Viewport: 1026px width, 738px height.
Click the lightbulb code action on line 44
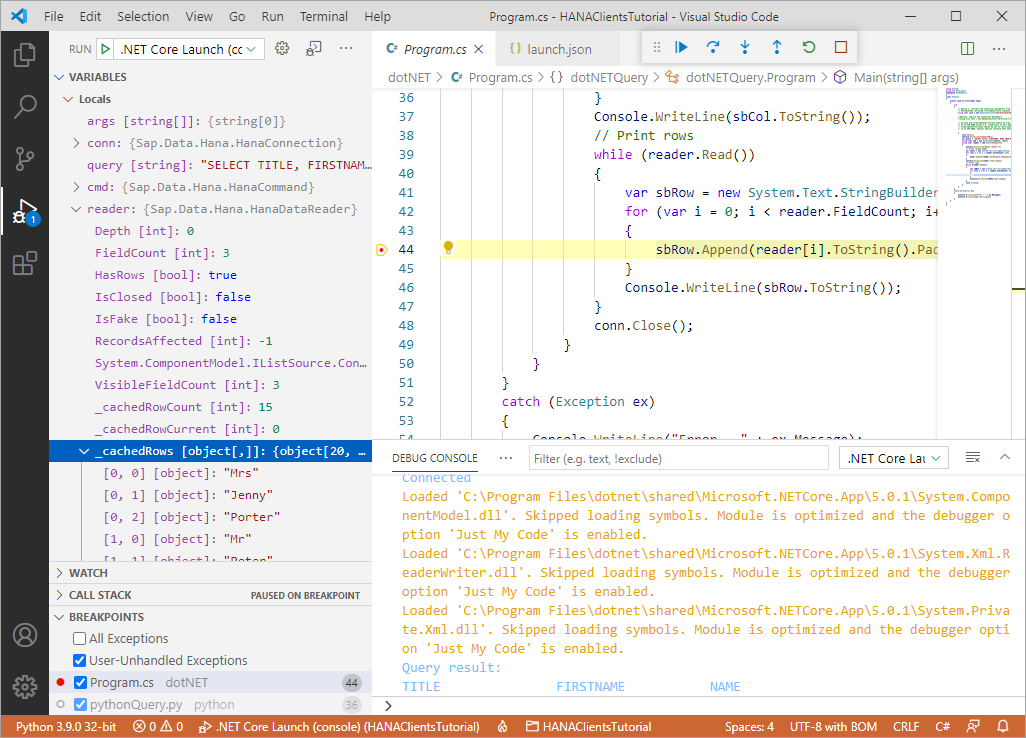click(x=448, y=247)
